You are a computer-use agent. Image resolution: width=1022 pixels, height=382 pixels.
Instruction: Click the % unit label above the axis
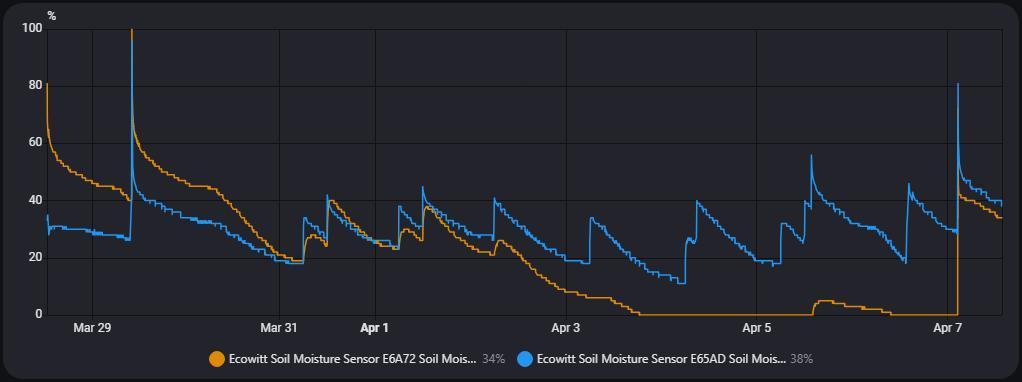point(51,16)
